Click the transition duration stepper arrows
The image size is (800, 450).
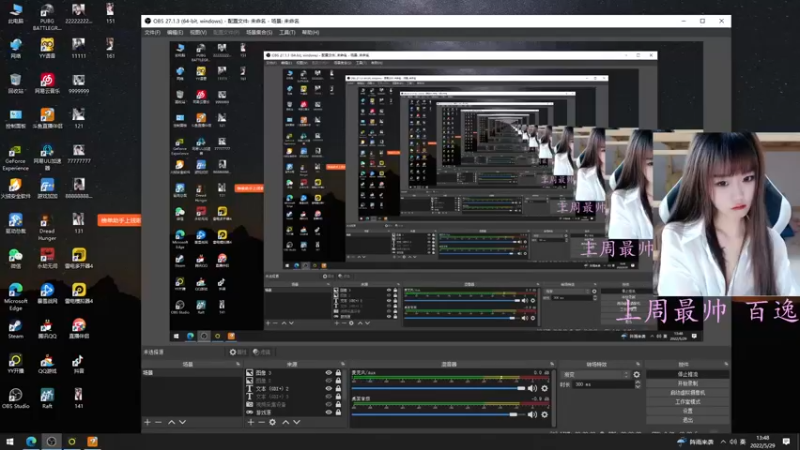637,384
